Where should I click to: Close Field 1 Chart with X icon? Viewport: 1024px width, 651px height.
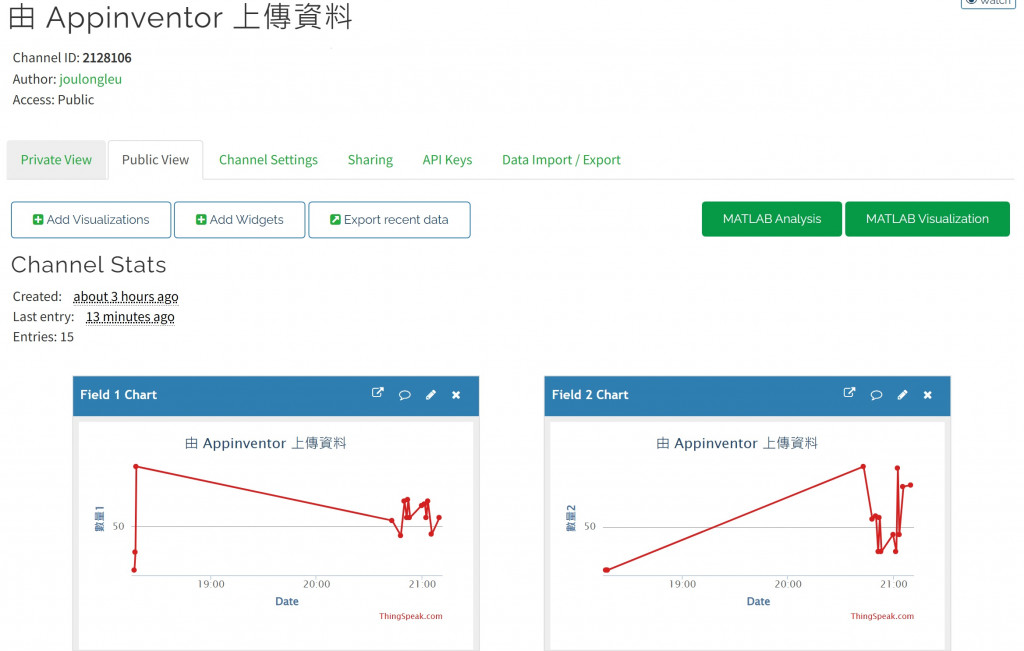456,394
